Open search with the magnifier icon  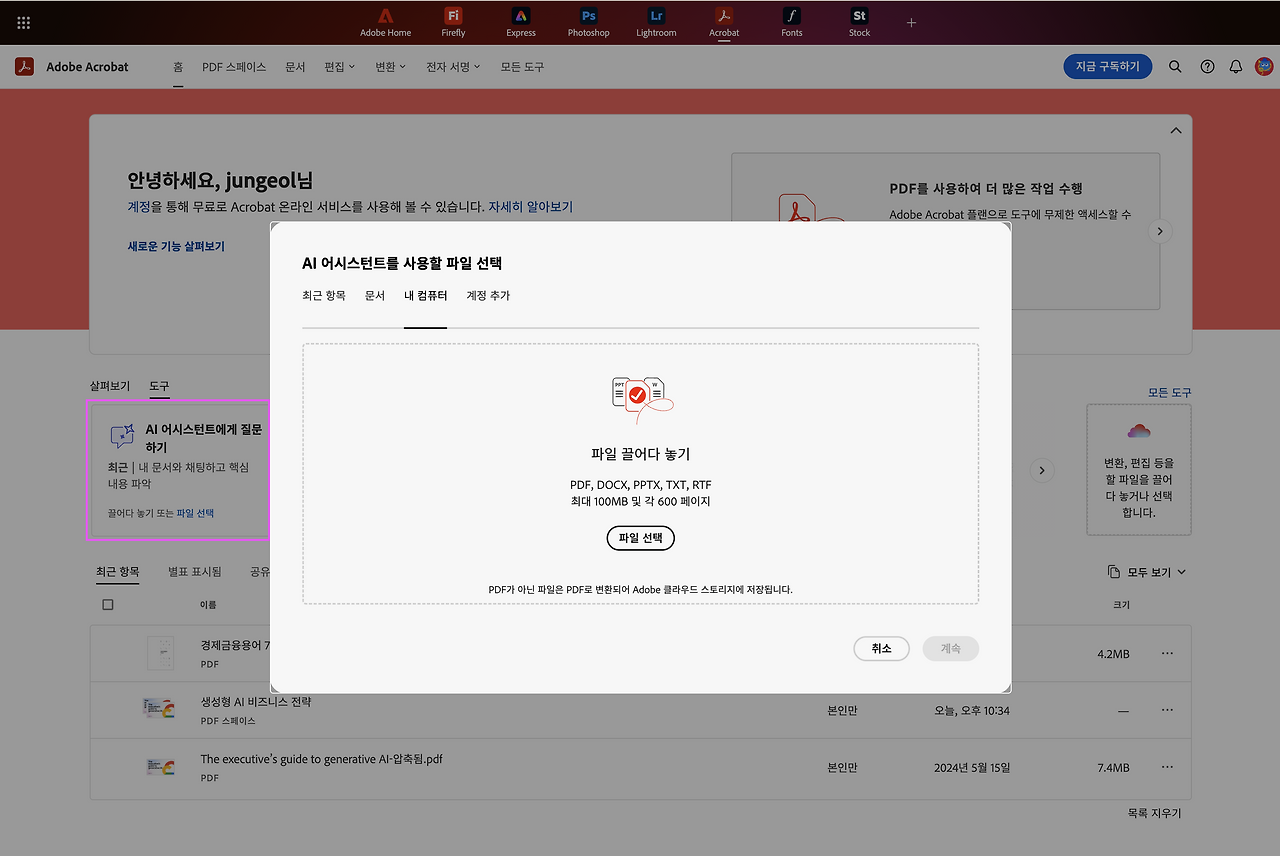(1175, 67)
